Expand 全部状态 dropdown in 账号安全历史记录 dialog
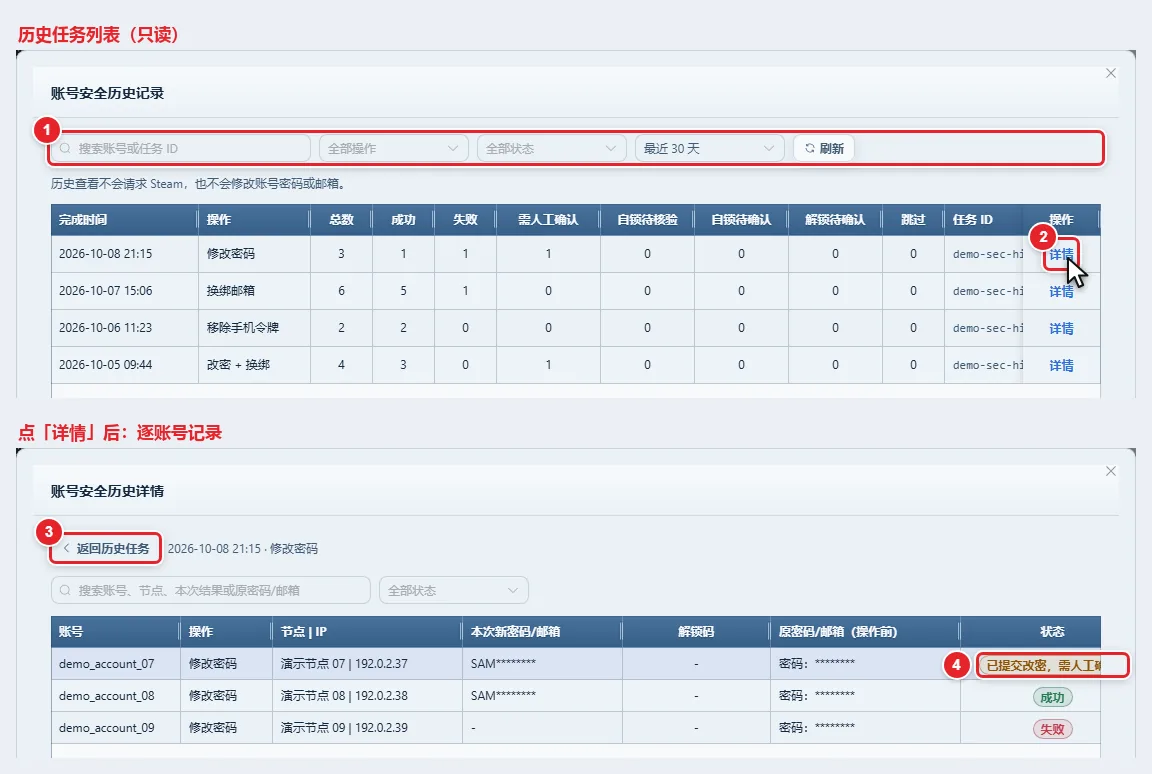 (x=551, y=148)
